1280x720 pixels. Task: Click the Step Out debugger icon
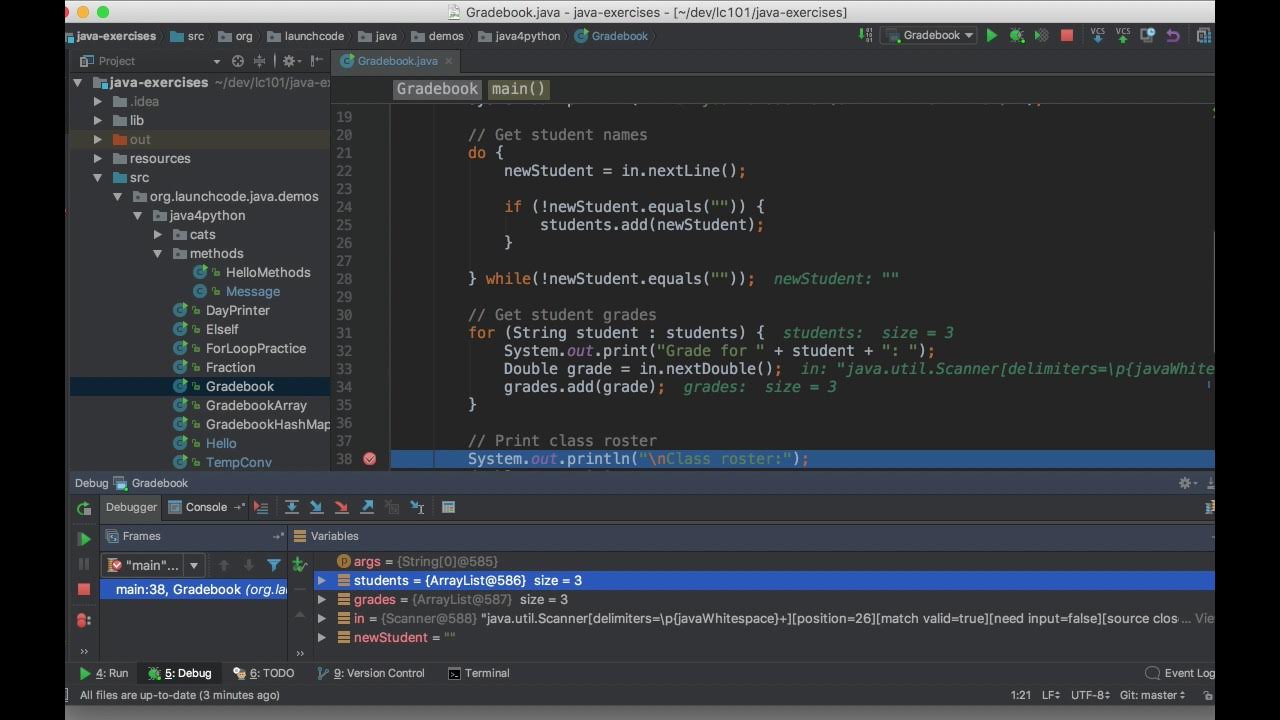(367, 507)
